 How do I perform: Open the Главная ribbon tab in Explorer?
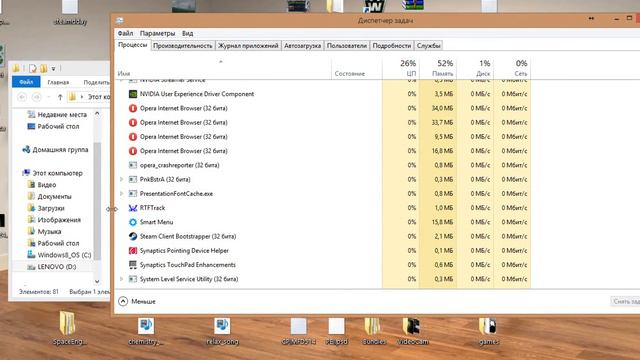58,82
